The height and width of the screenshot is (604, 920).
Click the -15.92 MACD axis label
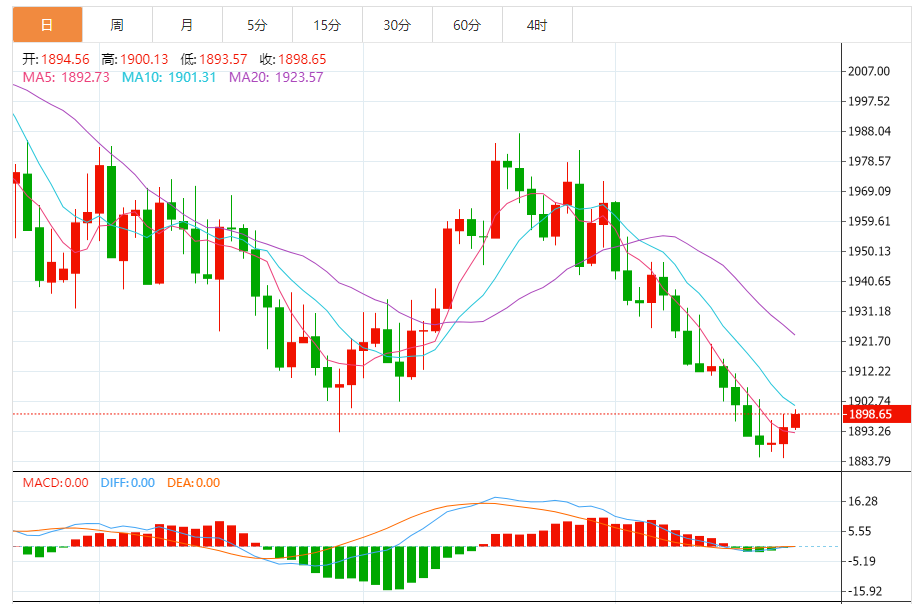[864, 591]
